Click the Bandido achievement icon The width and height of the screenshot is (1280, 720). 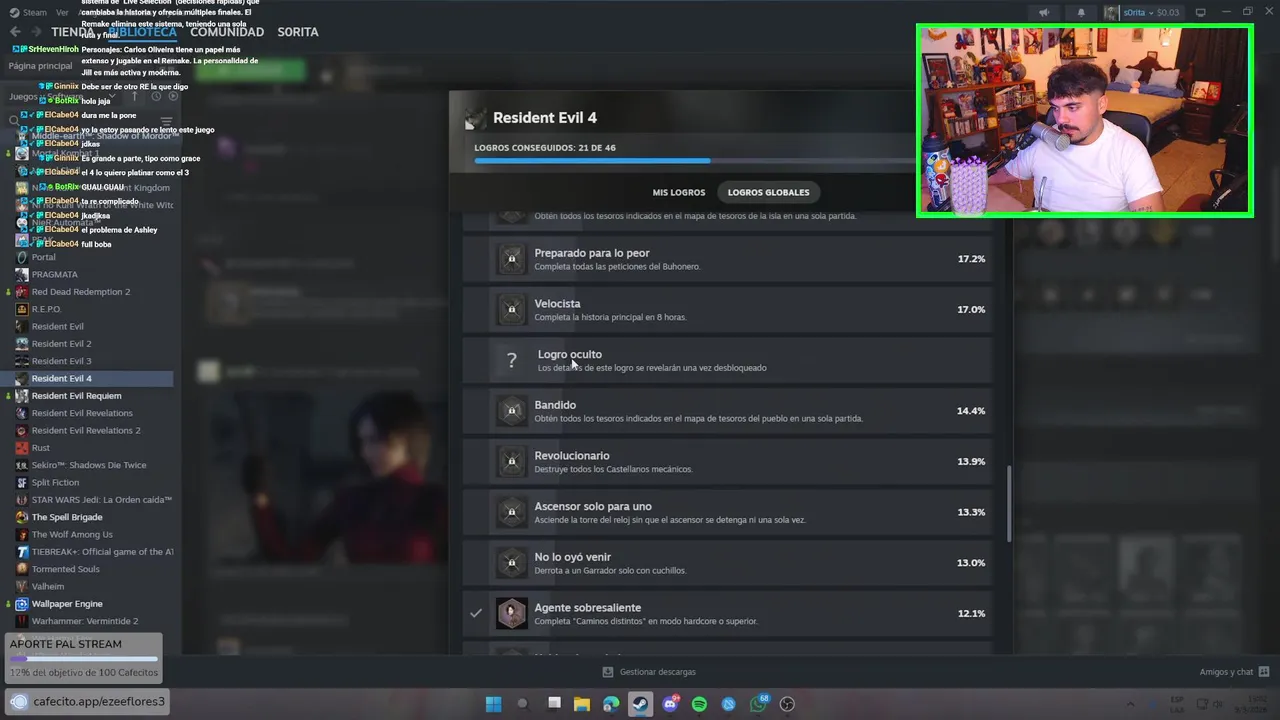pyautogui.click(x=511, y=411)
